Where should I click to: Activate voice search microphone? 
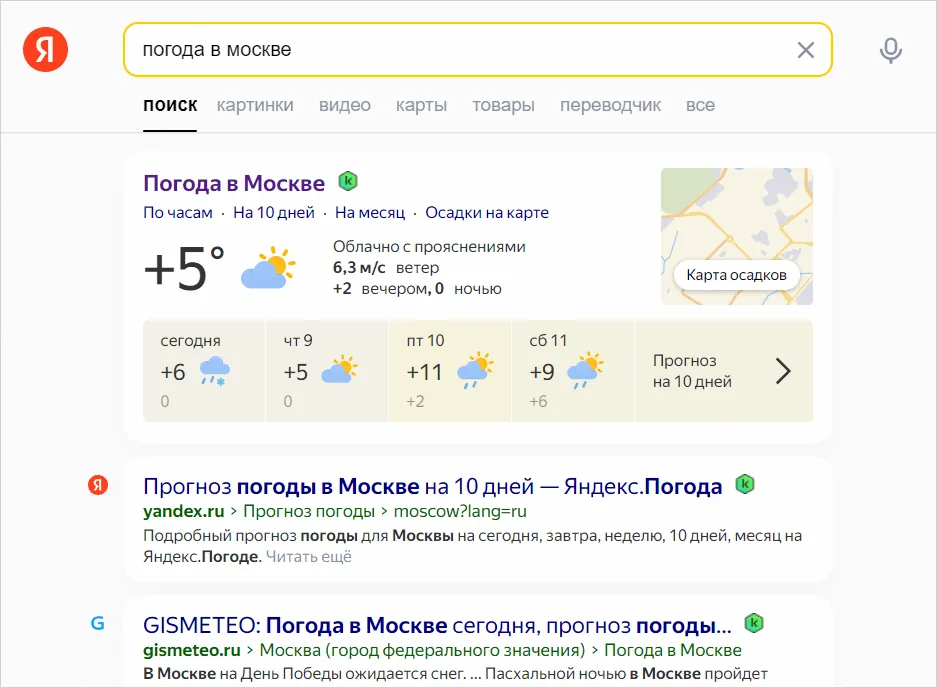coord(890,50)
